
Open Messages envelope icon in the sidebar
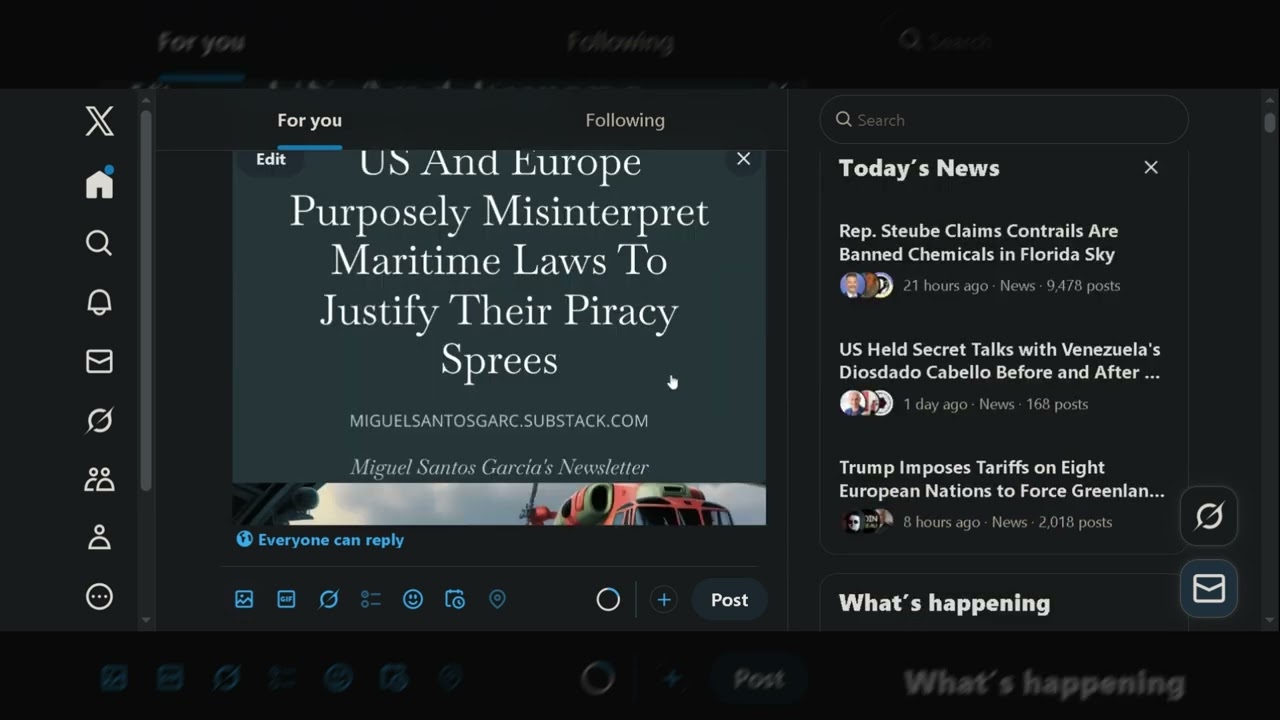click(99, 361)
